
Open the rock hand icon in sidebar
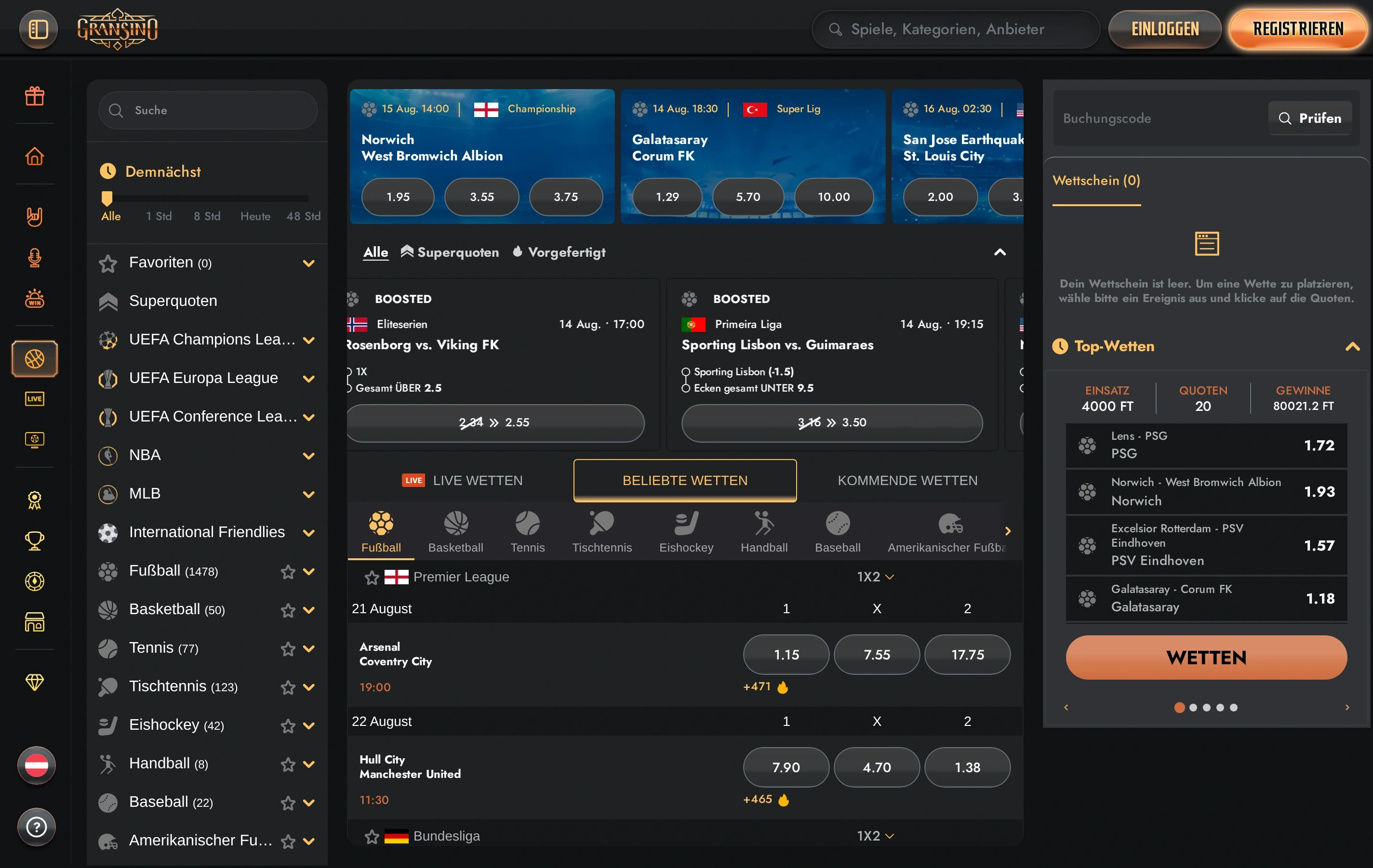[x=35, y=217]
